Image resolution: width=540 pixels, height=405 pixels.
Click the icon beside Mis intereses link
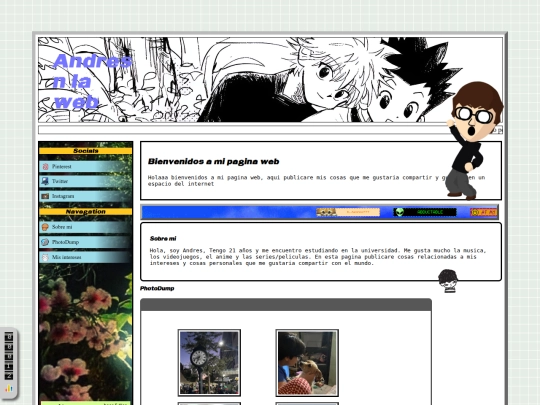coord(45,257)
